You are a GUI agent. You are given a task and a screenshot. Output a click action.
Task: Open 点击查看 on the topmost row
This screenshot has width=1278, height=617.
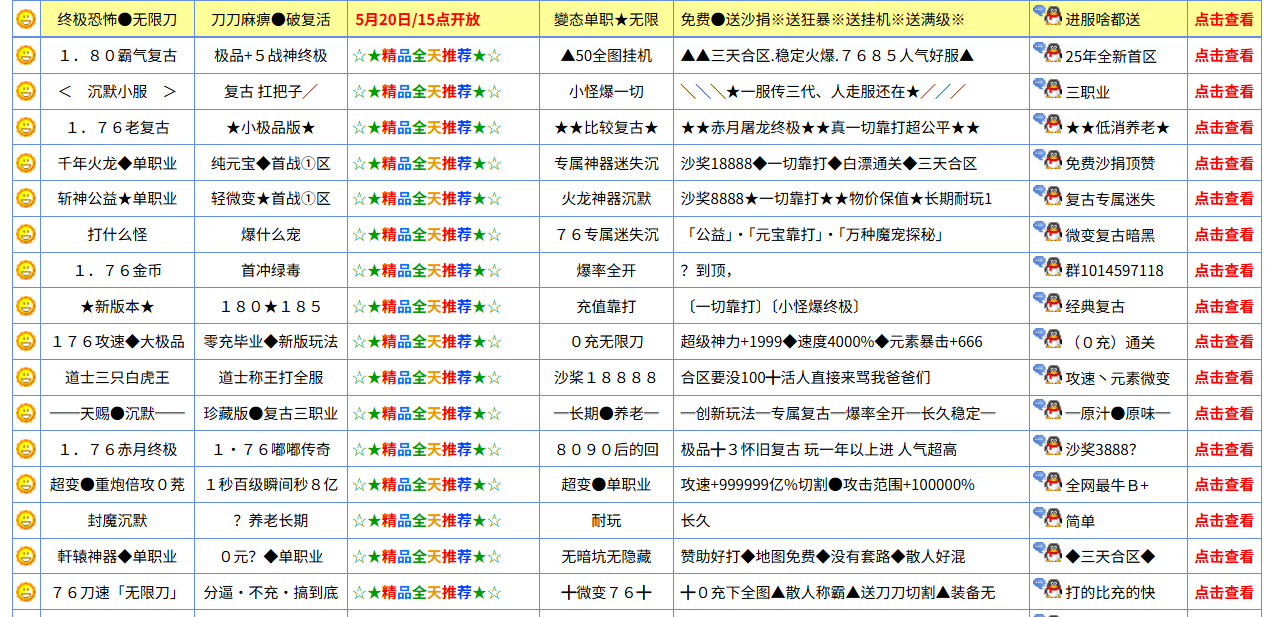click(1224, 16)
